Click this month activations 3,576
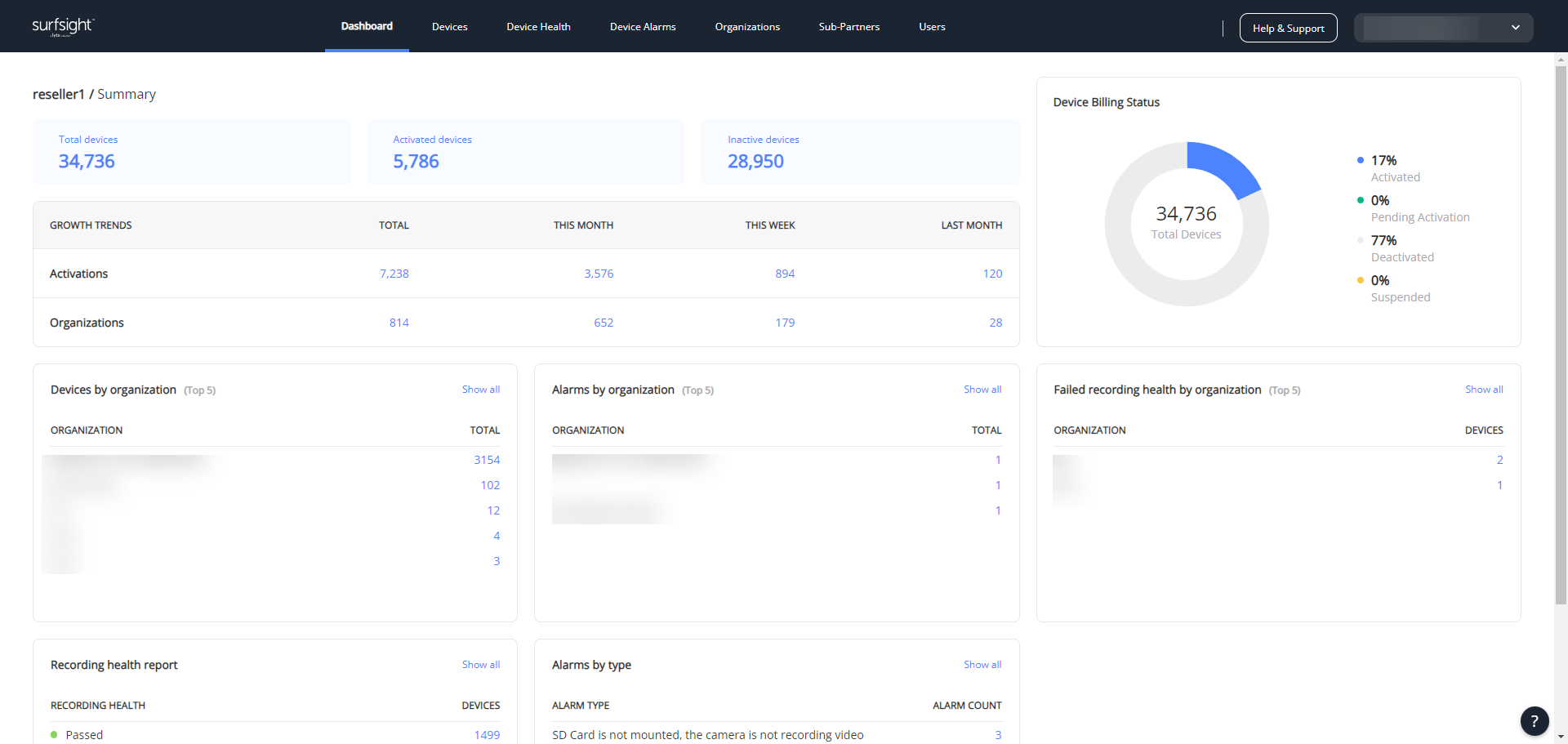 [599, 274]
